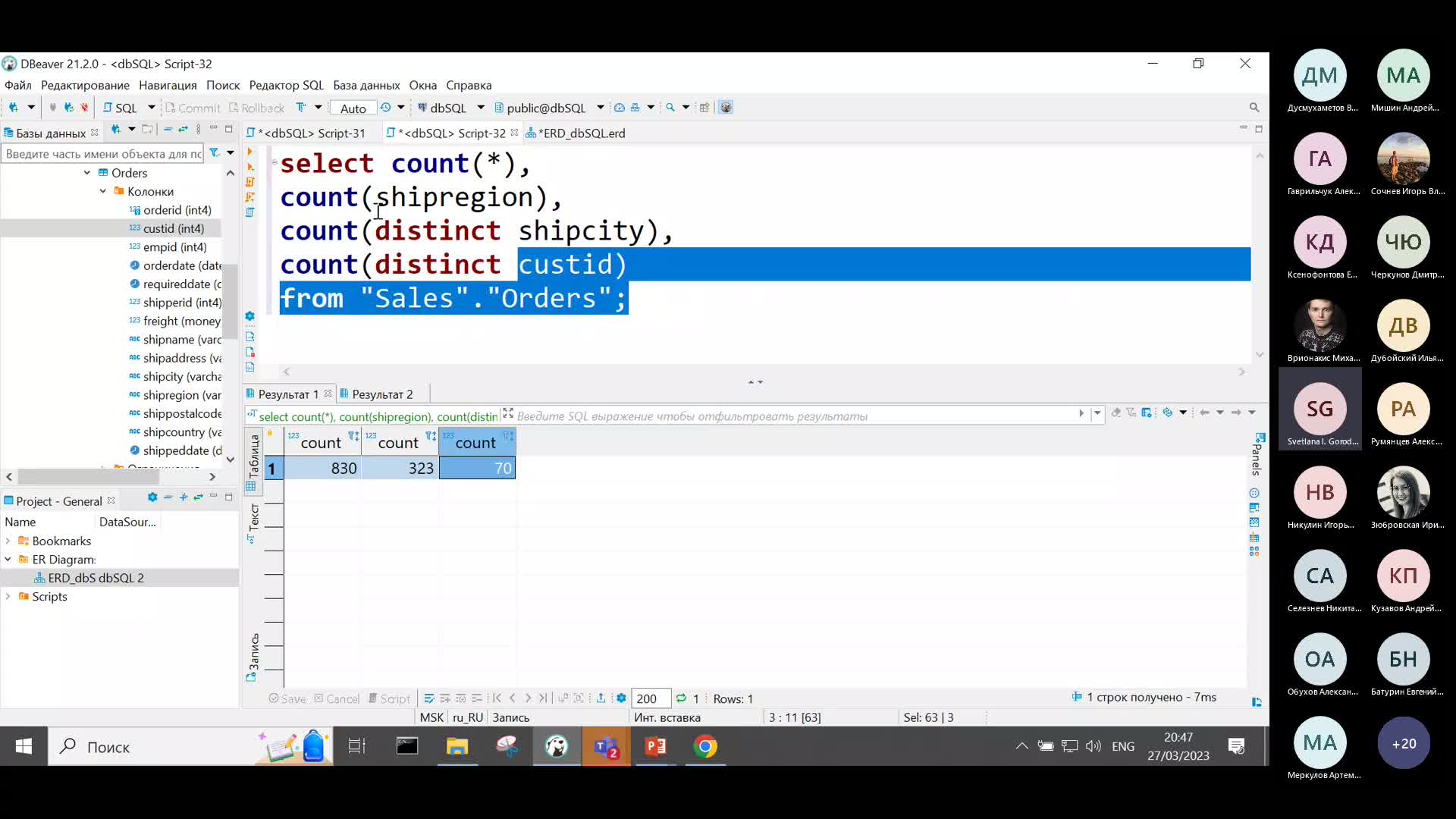This screenshot has height=819, width=1456.
Task: Open the SQL editor toolbar button
Action: click(120, 108)
